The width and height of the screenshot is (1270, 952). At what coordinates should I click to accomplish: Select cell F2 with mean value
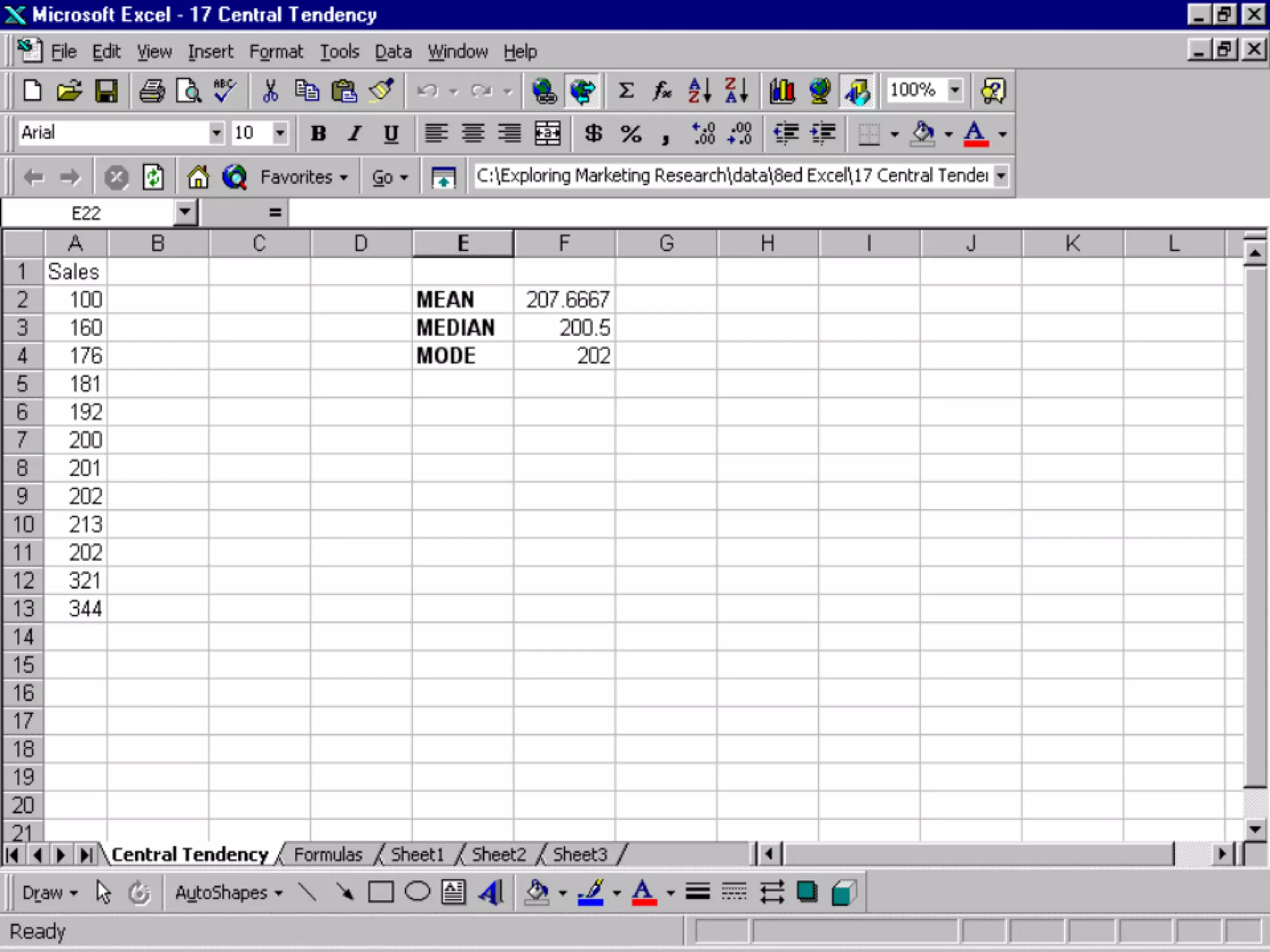(x=564, y=300)
